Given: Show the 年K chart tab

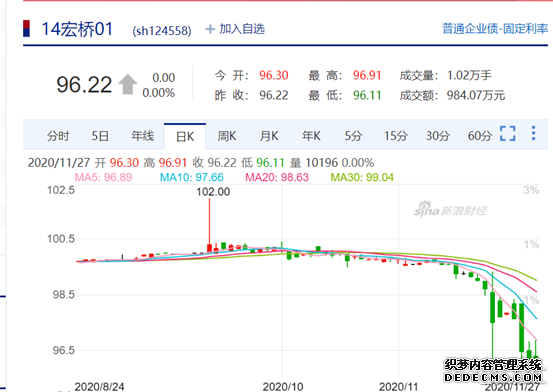Looking at the screenshot, I should 311,136.
